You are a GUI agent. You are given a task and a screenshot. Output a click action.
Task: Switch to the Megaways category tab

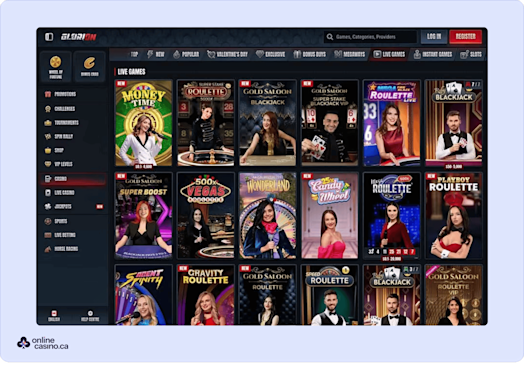click(350, 54)
